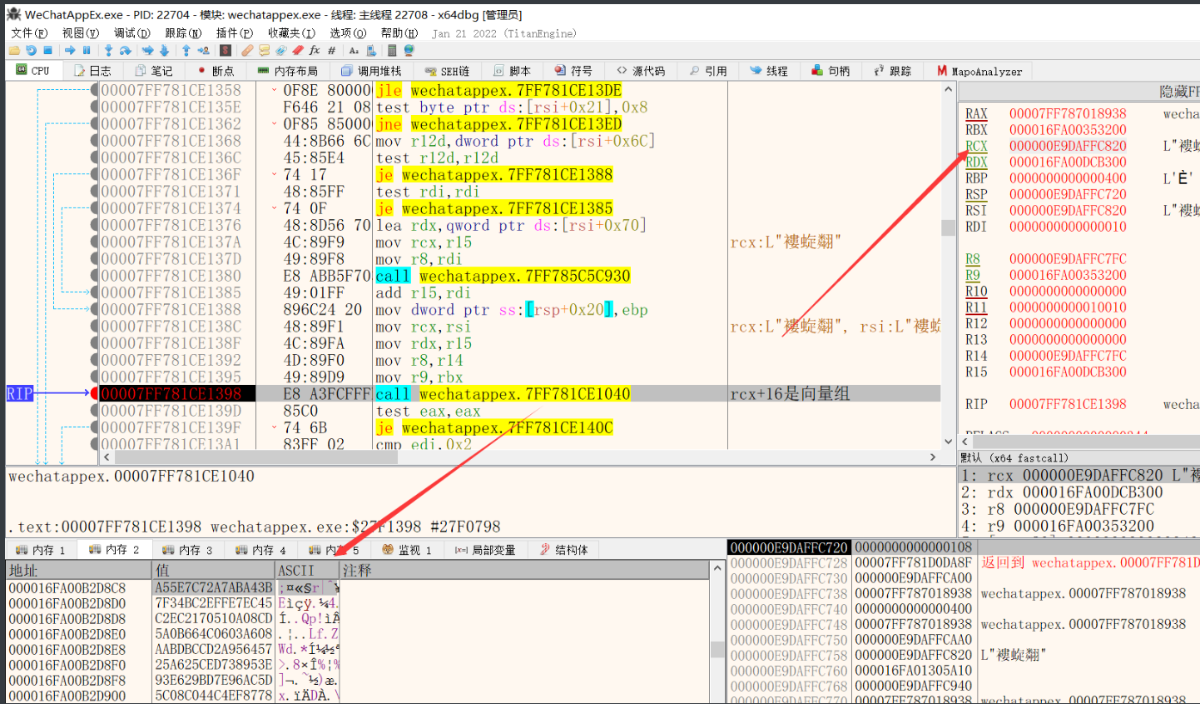Open the 调试 menu

pos(132,33)
